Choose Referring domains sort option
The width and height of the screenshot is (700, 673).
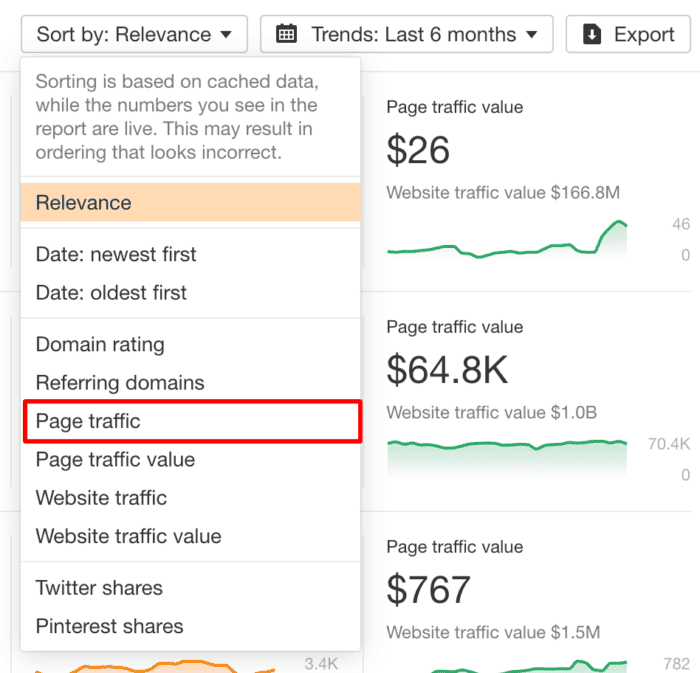point(120,383)
